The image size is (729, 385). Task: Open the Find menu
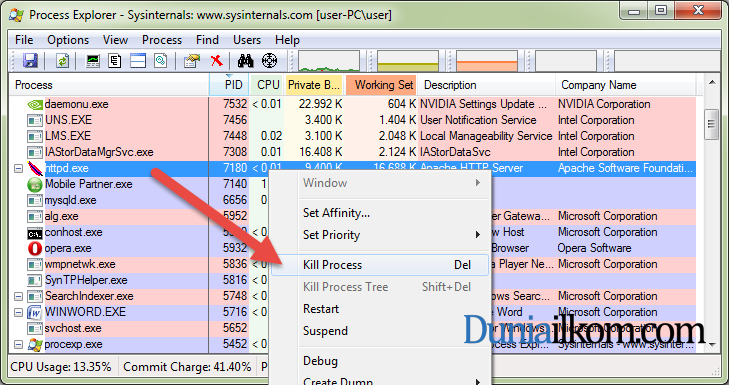pos(207,40)
